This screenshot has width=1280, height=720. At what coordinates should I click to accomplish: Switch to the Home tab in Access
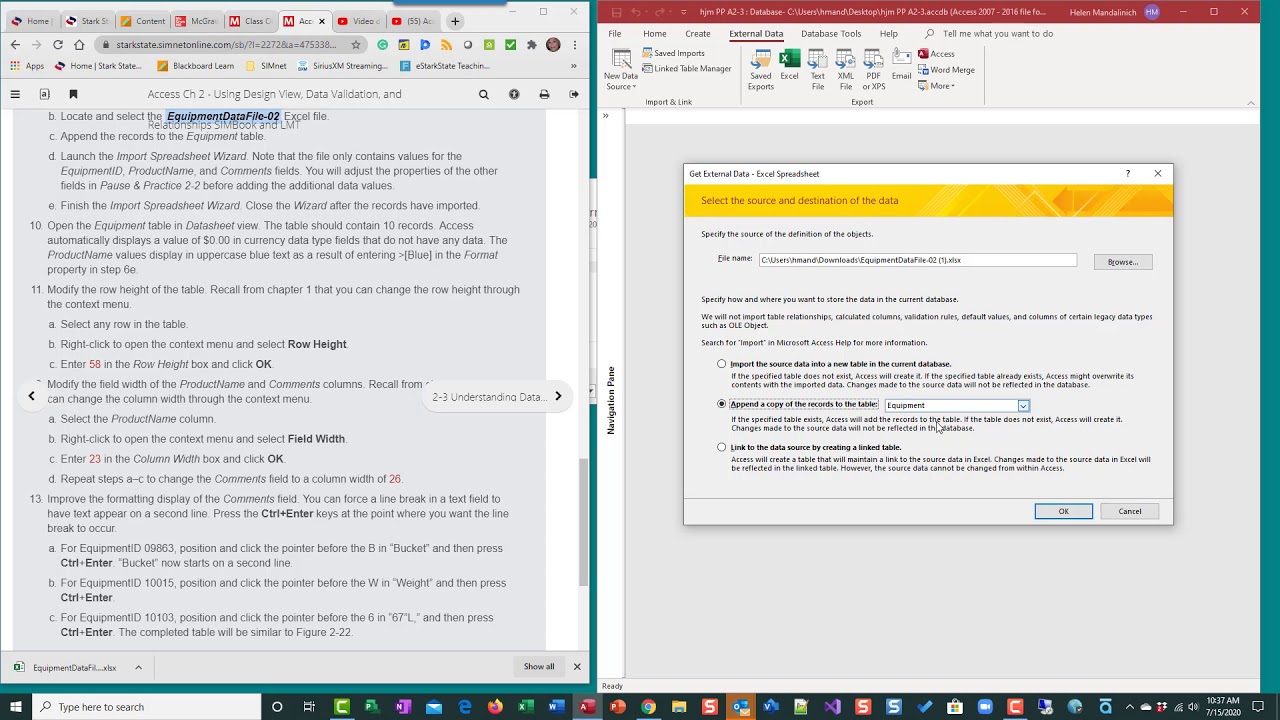click(655, 33)
